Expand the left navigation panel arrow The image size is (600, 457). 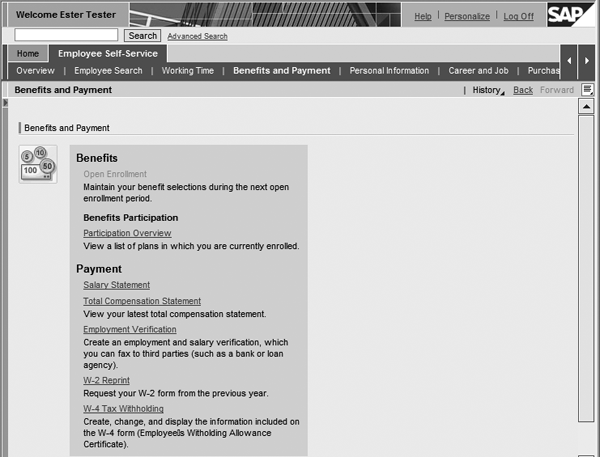(5, 103)
